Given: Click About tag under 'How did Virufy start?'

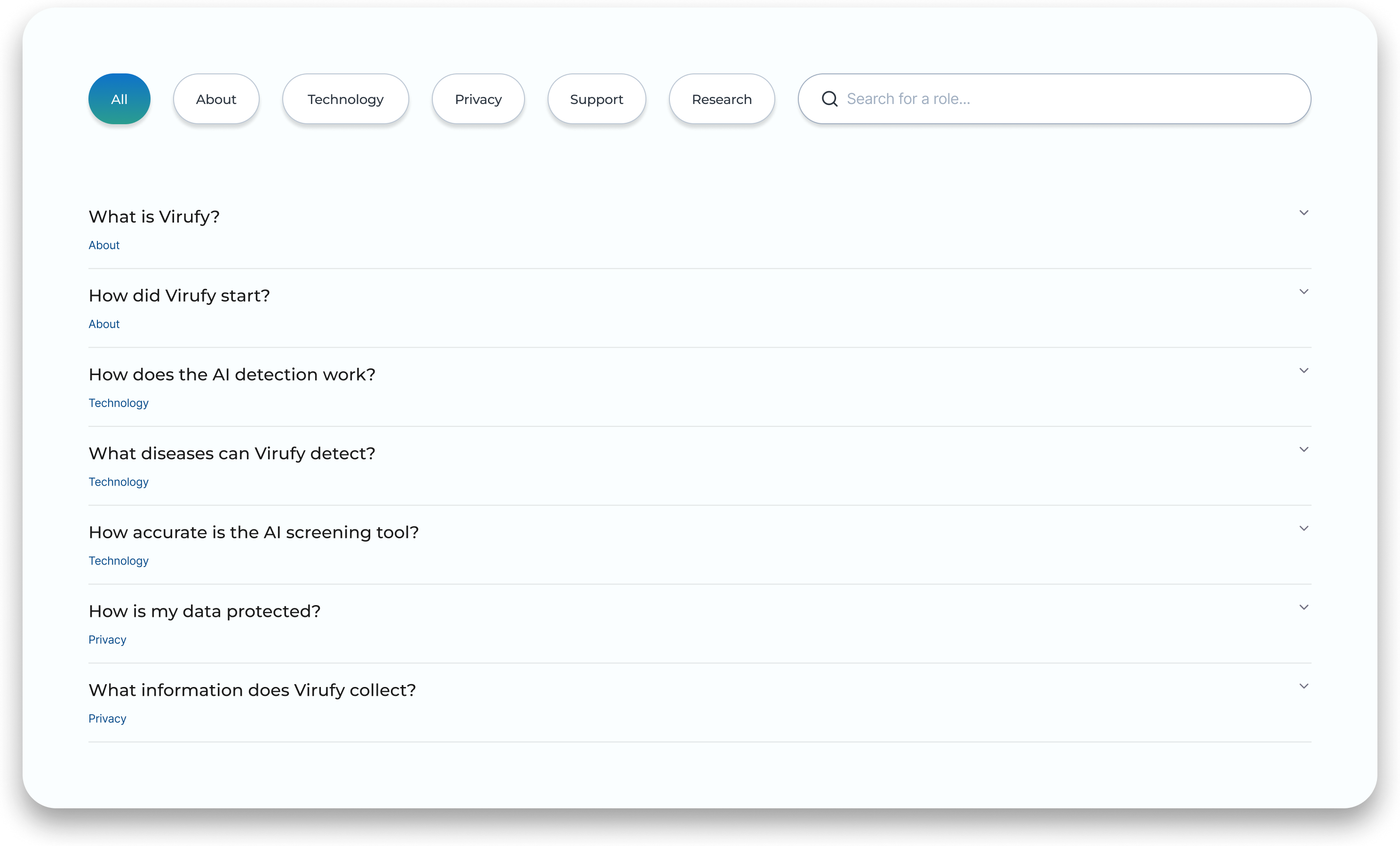Looking at the screenshot, I should [x=104, y=324].
